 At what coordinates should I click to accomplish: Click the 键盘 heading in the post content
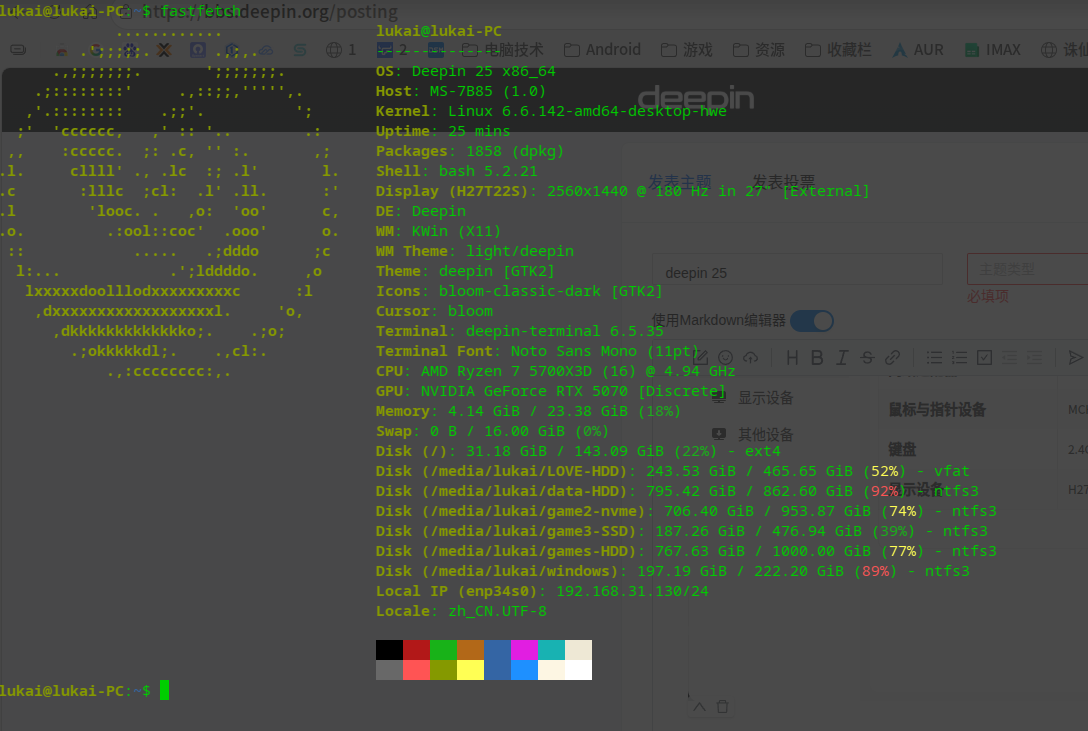902,449
